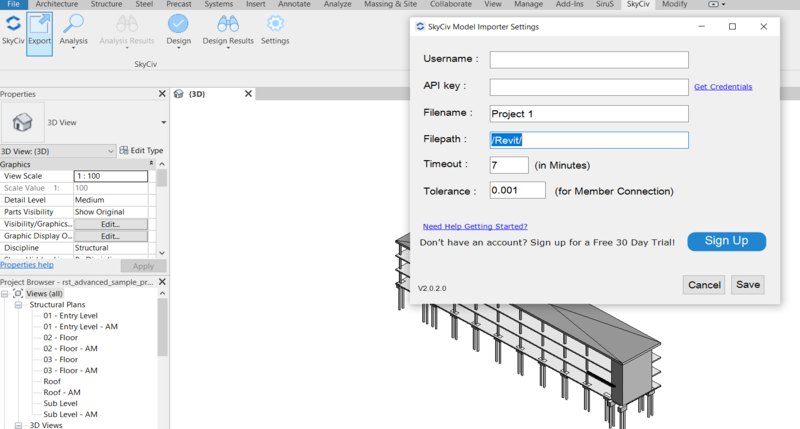The width and height of the screenshot is (800, 429).
Task: Open the 3D View: {3D} instance dropdown
Action: tap(110, 151)
